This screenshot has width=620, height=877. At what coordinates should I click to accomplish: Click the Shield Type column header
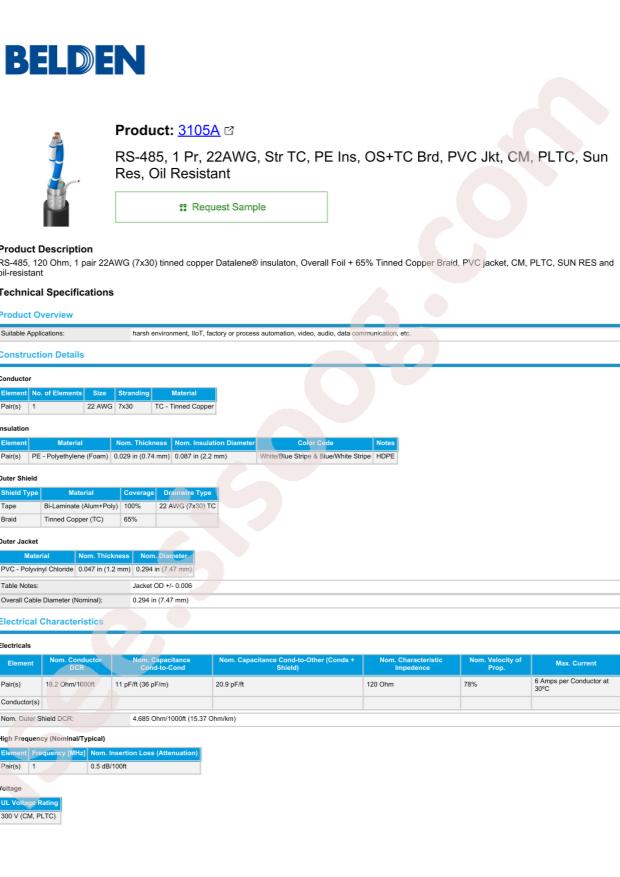click(20, 493)
